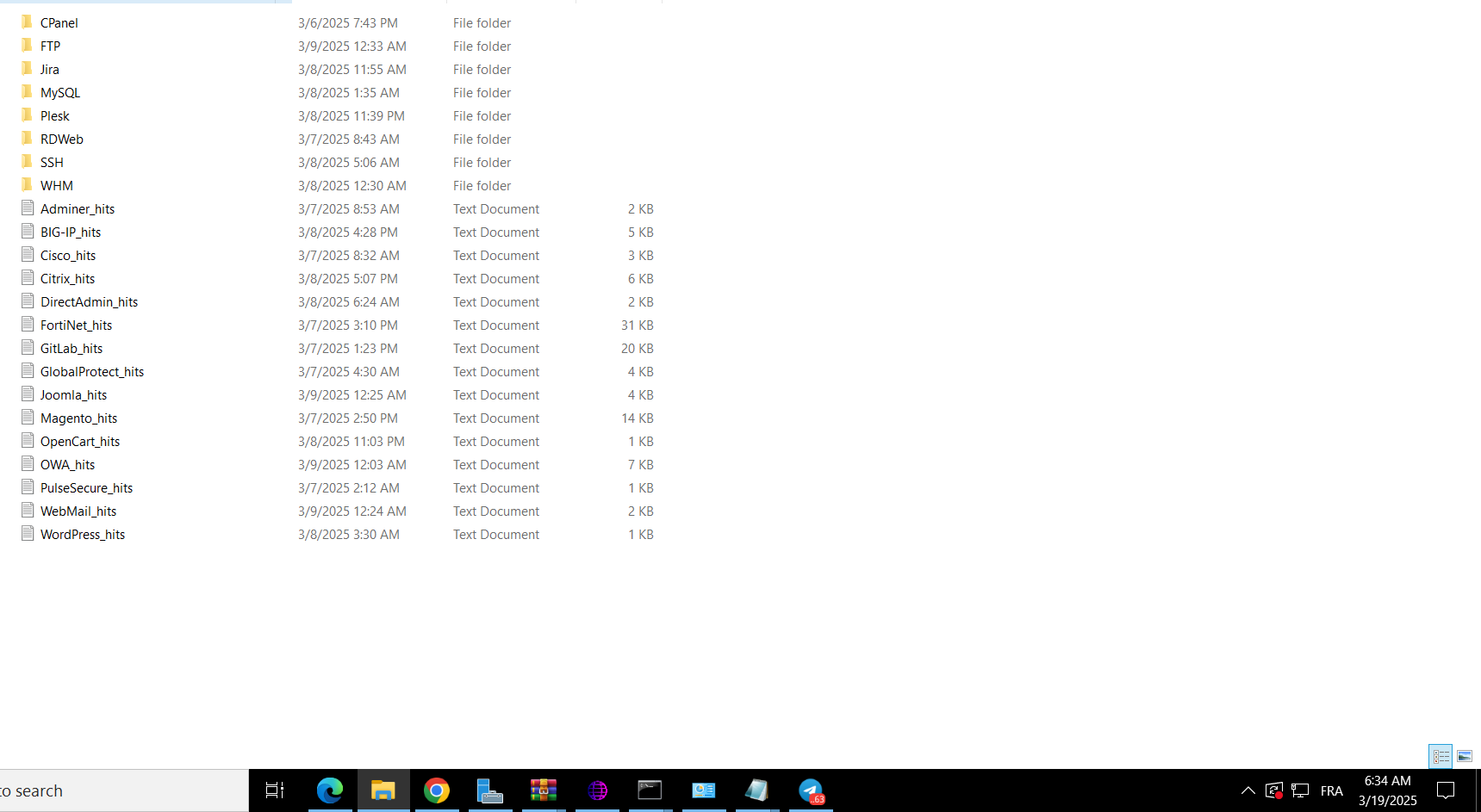Image resolution: width=1481 pixels, height=812 pixels.
Task: Select the FortiNet_hits file name
Action: click(76, 325)
